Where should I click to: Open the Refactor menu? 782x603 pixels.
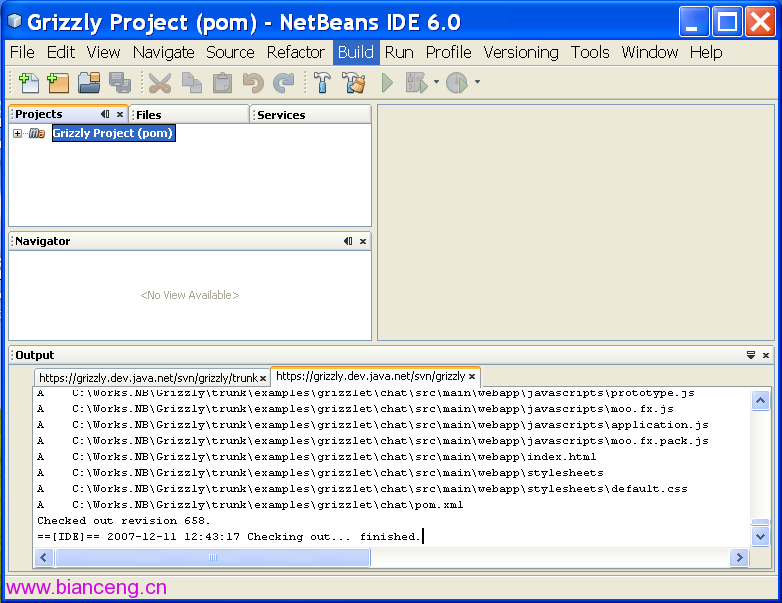click(x=296, y=52)
